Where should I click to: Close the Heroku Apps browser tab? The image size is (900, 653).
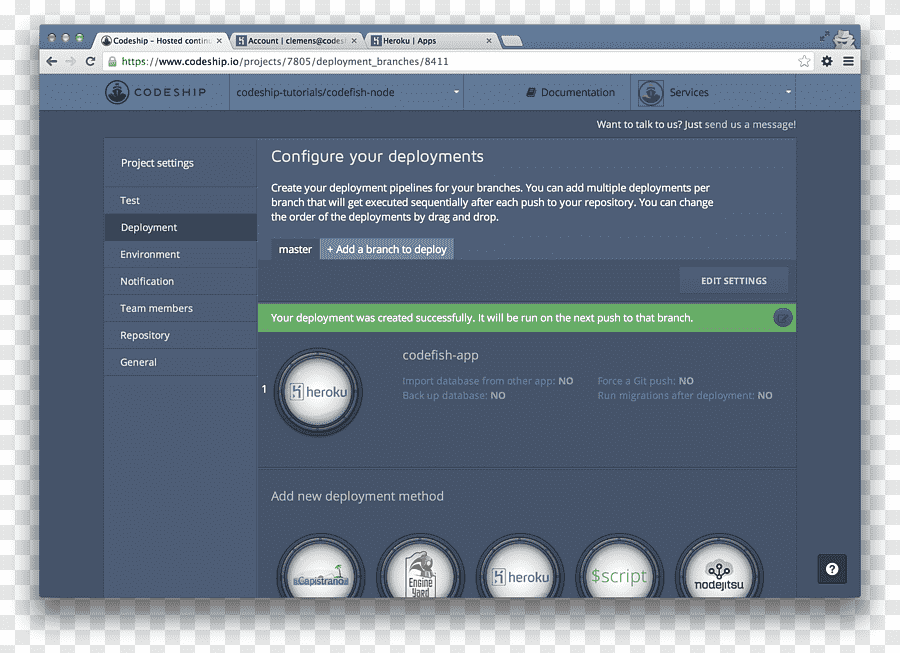pyautogui.click(x=489, y=41)
